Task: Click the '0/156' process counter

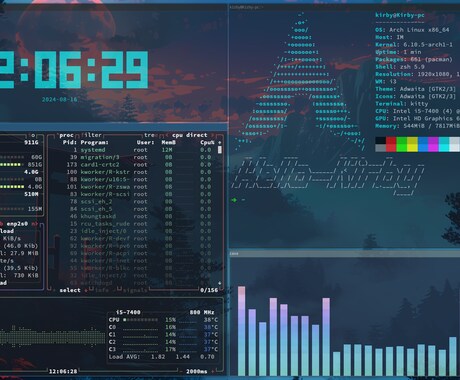Action: (x=209, y=290)
